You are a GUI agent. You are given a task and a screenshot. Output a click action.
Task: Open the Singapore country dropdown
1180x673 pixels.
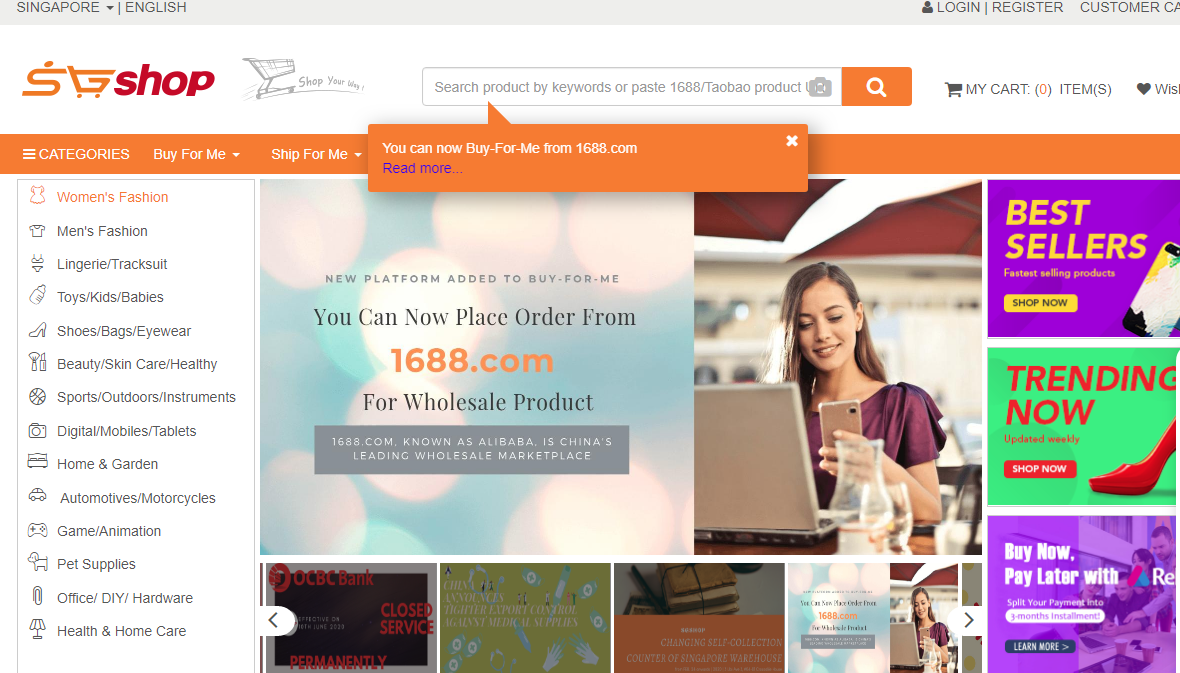click(65, 8)
